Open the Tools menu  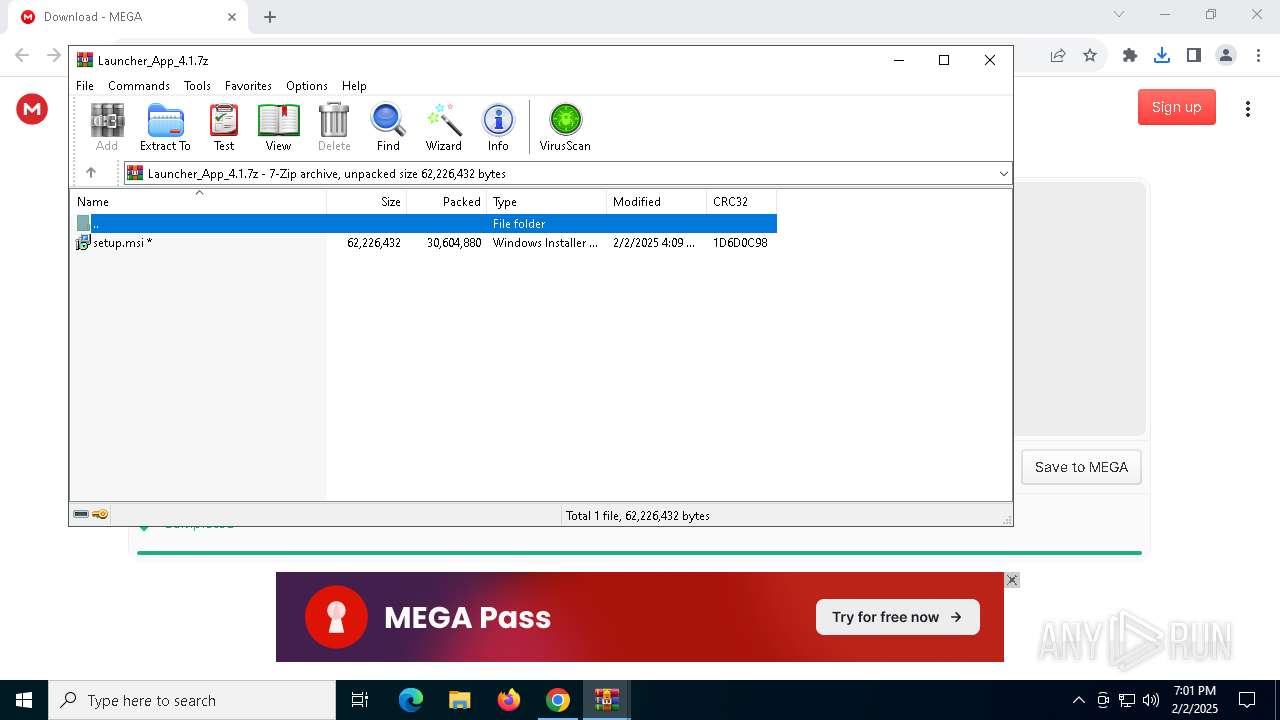click(197, 86)
